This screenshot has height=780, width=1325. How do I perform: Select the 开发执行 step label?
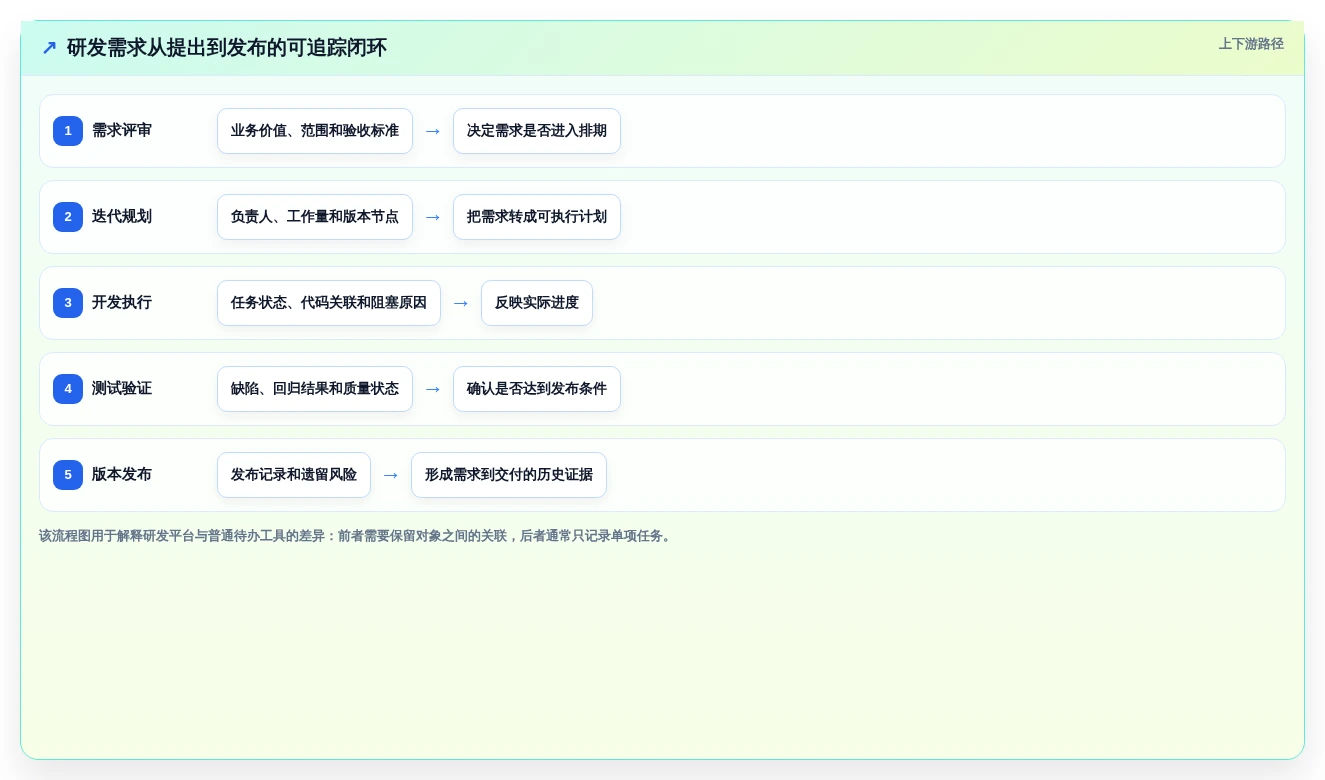pos(122,303)
